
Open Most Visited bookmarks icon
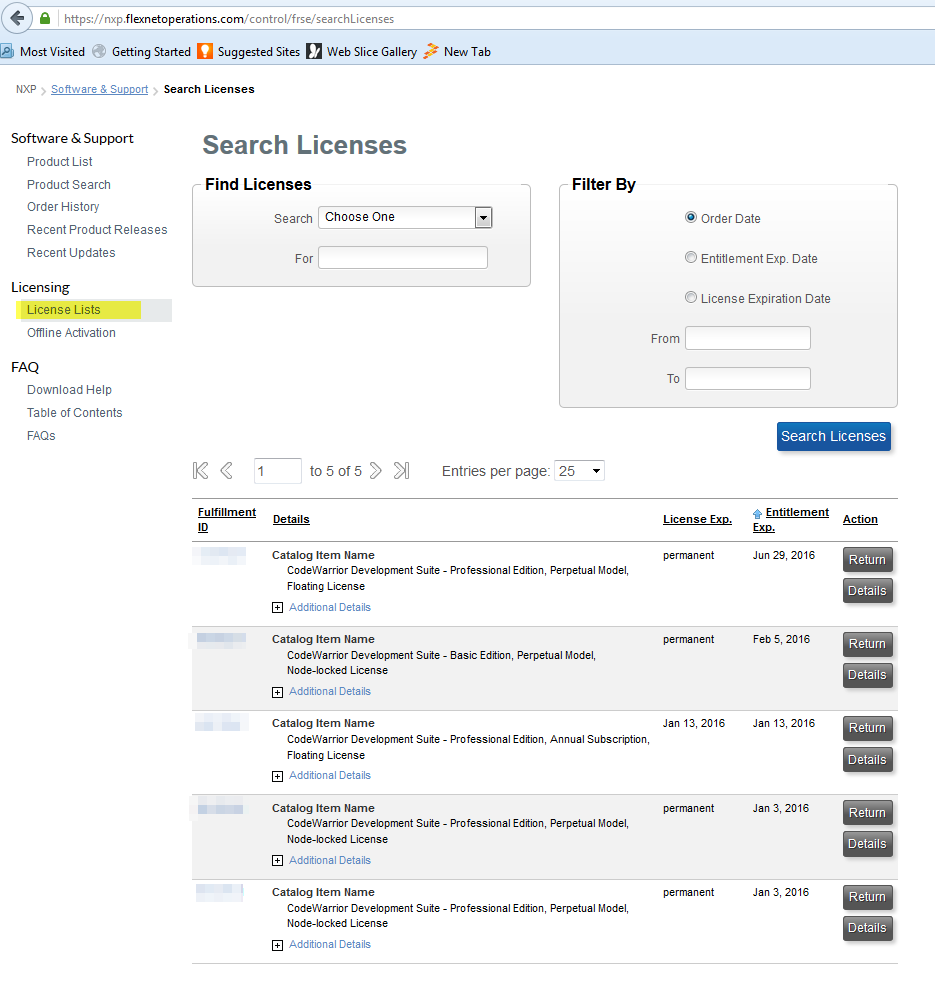[x=7, y=51]
